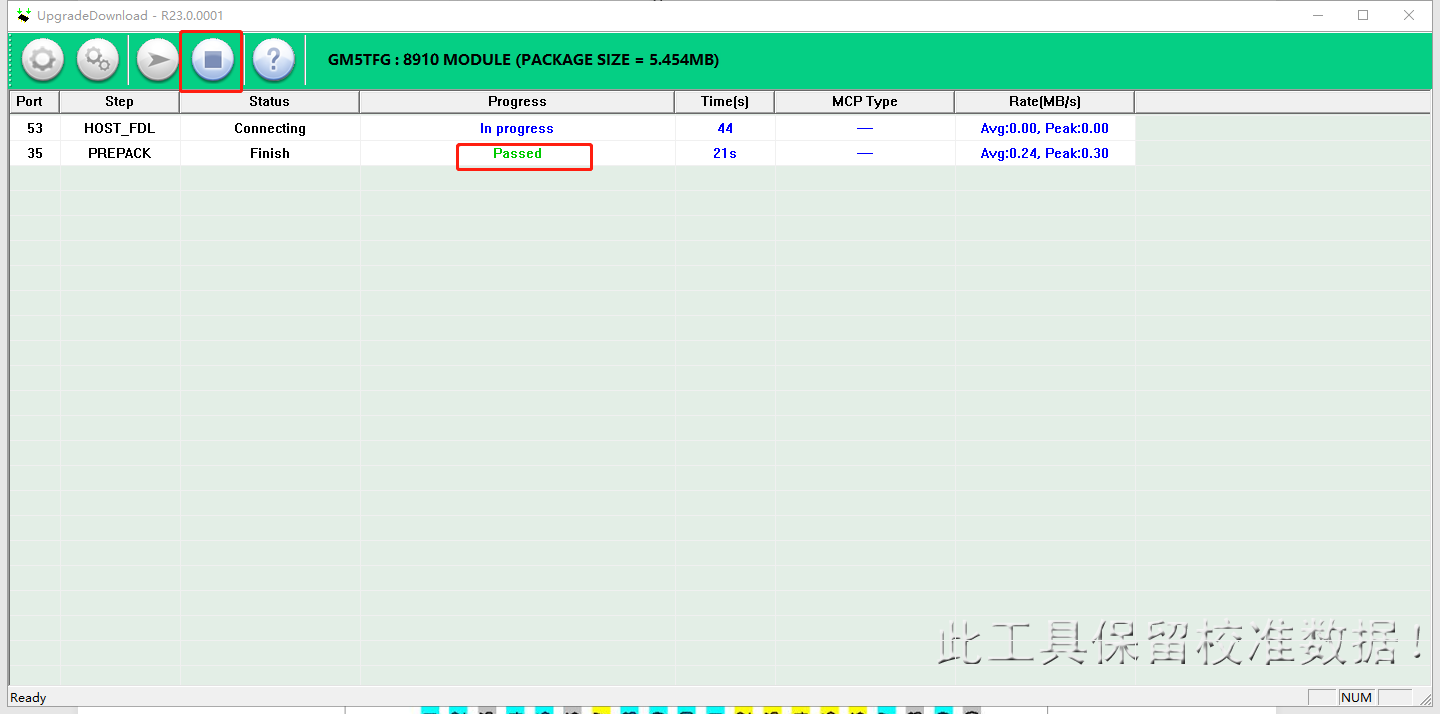Select the Time(s) column header
The height and width of the screenshot is (714, 1440).
click(x=725, y=101)
